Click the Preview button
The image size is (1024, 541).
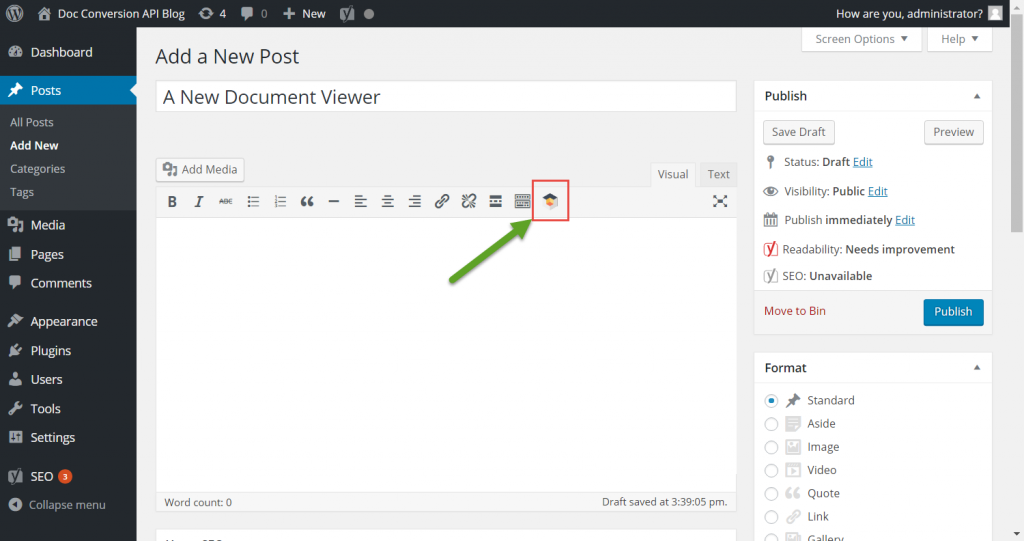[953, 132]
